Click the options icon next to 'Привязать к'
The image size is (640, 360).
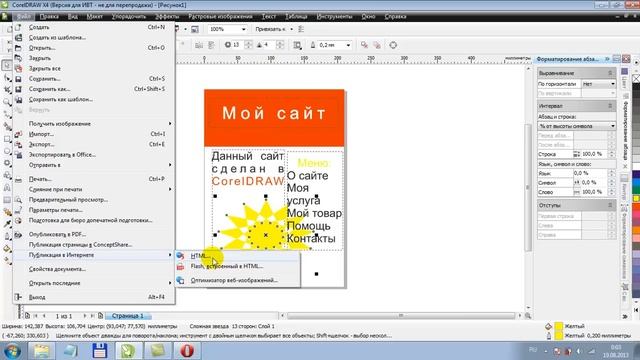[x=301, y=29]
